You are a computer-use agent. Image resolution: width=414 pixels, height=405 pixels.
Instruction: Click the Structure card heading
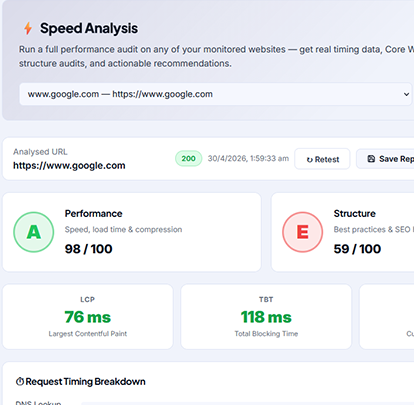[355, 214]
